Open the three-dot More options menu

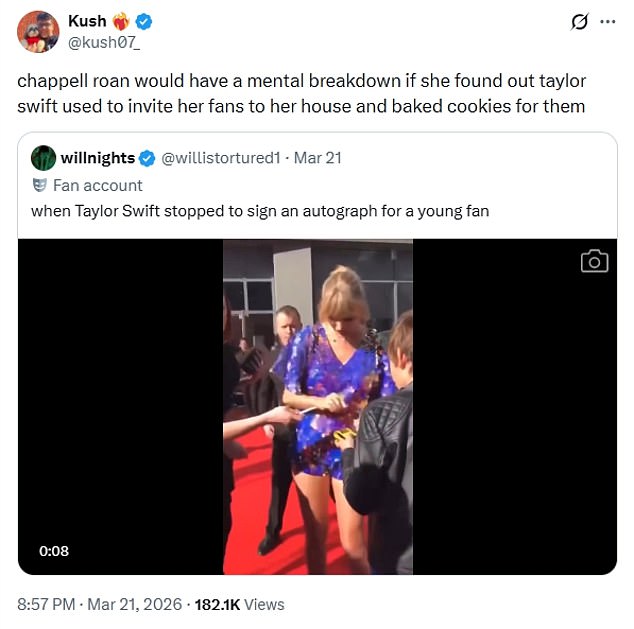click(607, 22)
